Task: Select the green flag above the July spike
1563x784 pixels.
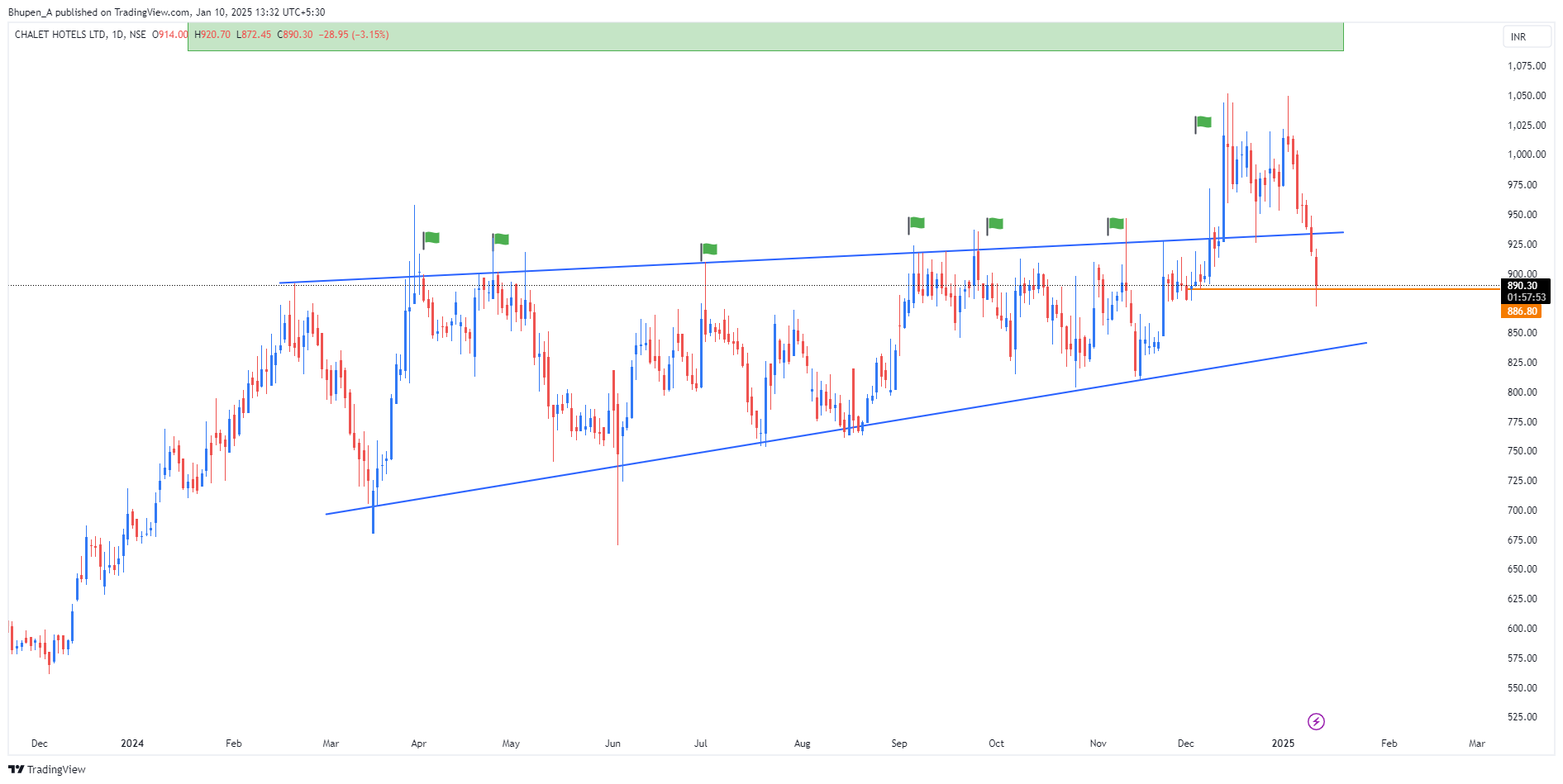Action: click(708, 250)
